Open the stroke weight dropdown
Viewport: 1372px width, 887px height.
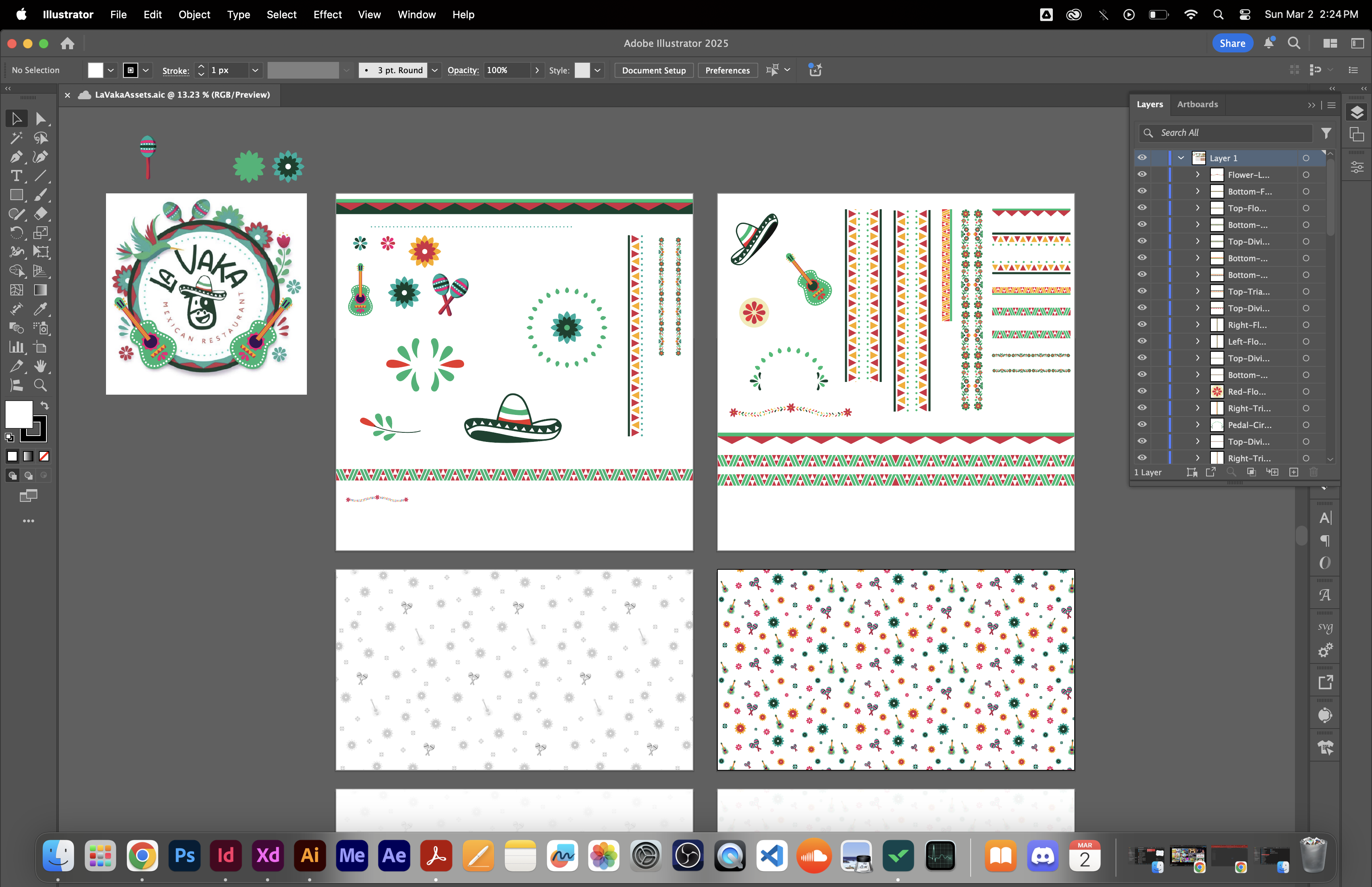[255, 70]
